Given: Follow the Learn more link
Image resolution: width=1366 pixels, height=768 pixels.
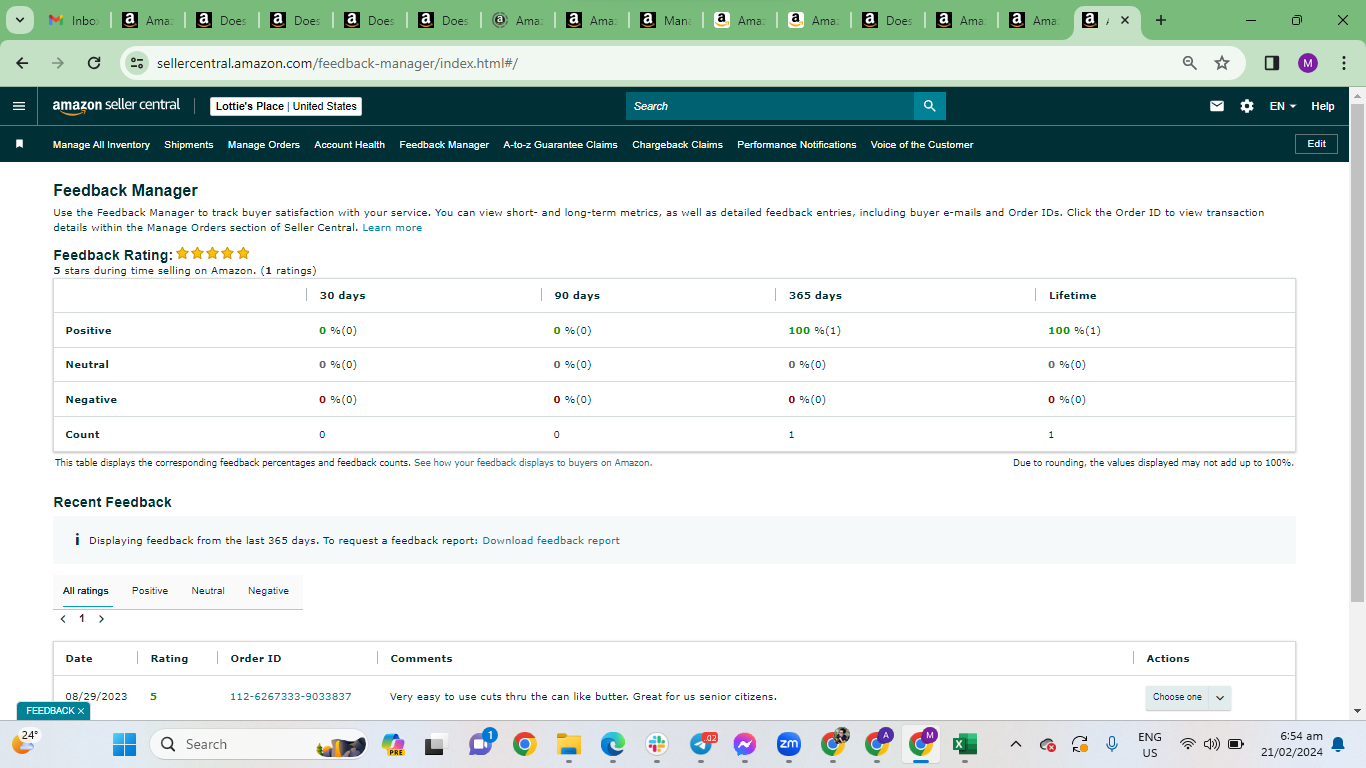Looking at the screenshot, I should (392, 228).
